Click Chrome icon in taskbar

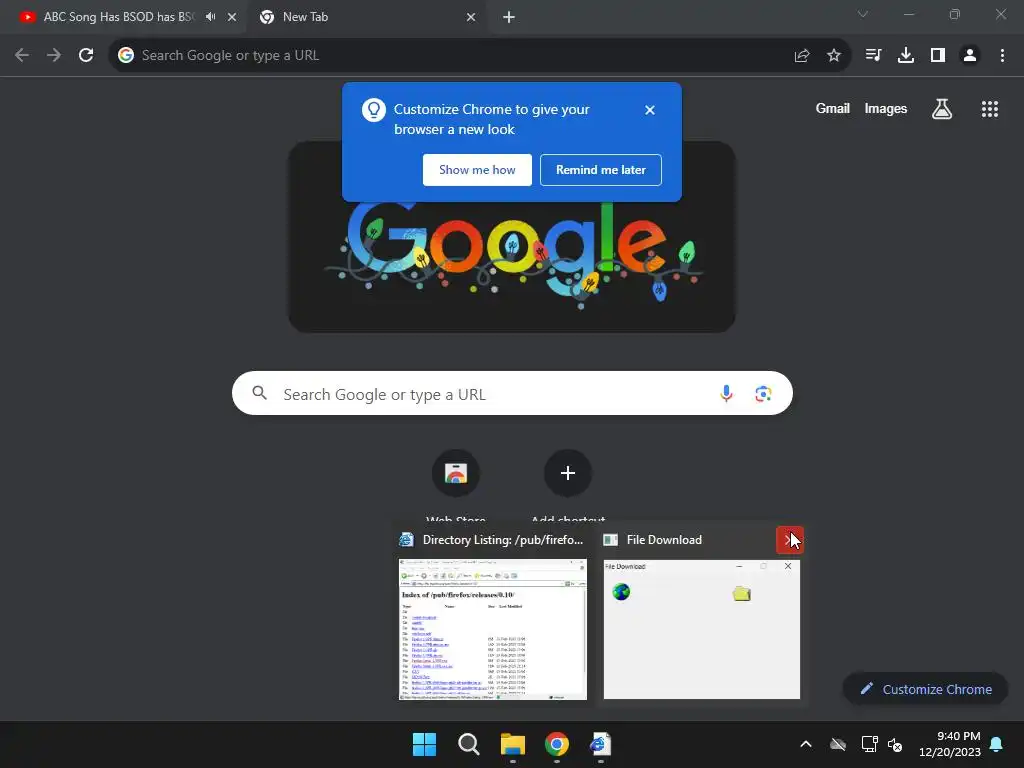click(x=556, y=744)
